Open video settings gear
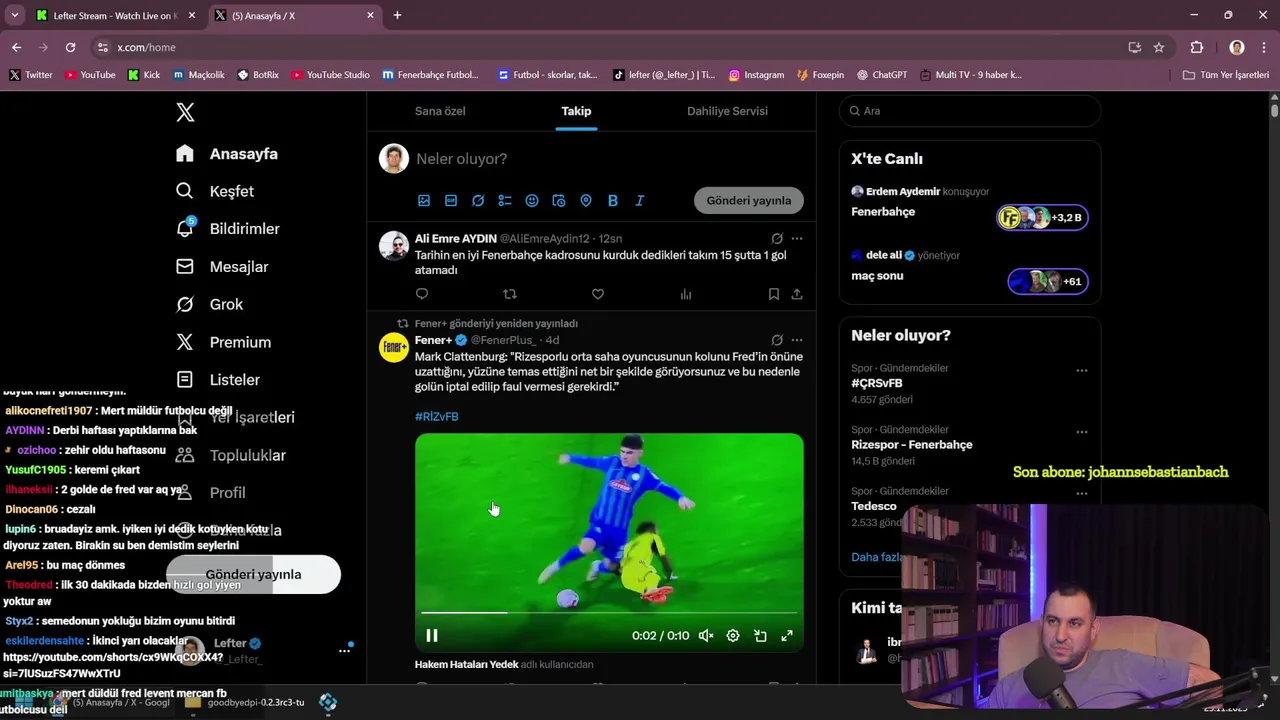Image resolution: width=1280 pixels, height=720 pixels. coord(733,636)
